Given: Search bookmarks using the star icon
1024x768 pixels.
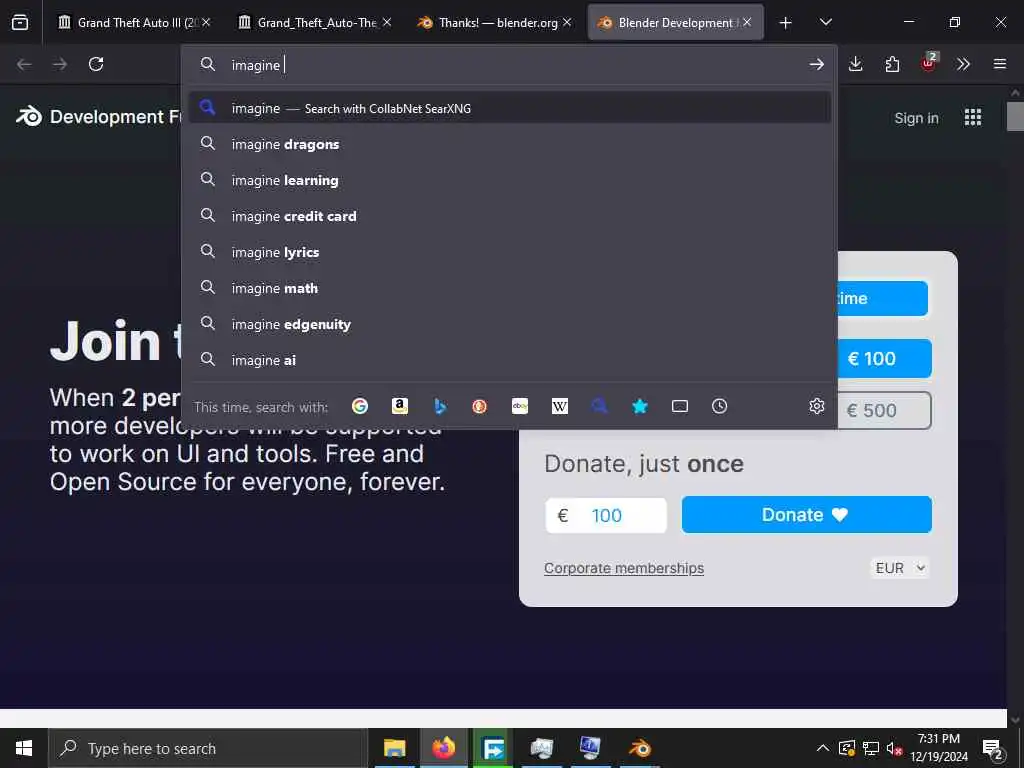Looking at the screenshot, I should point(639,406).
